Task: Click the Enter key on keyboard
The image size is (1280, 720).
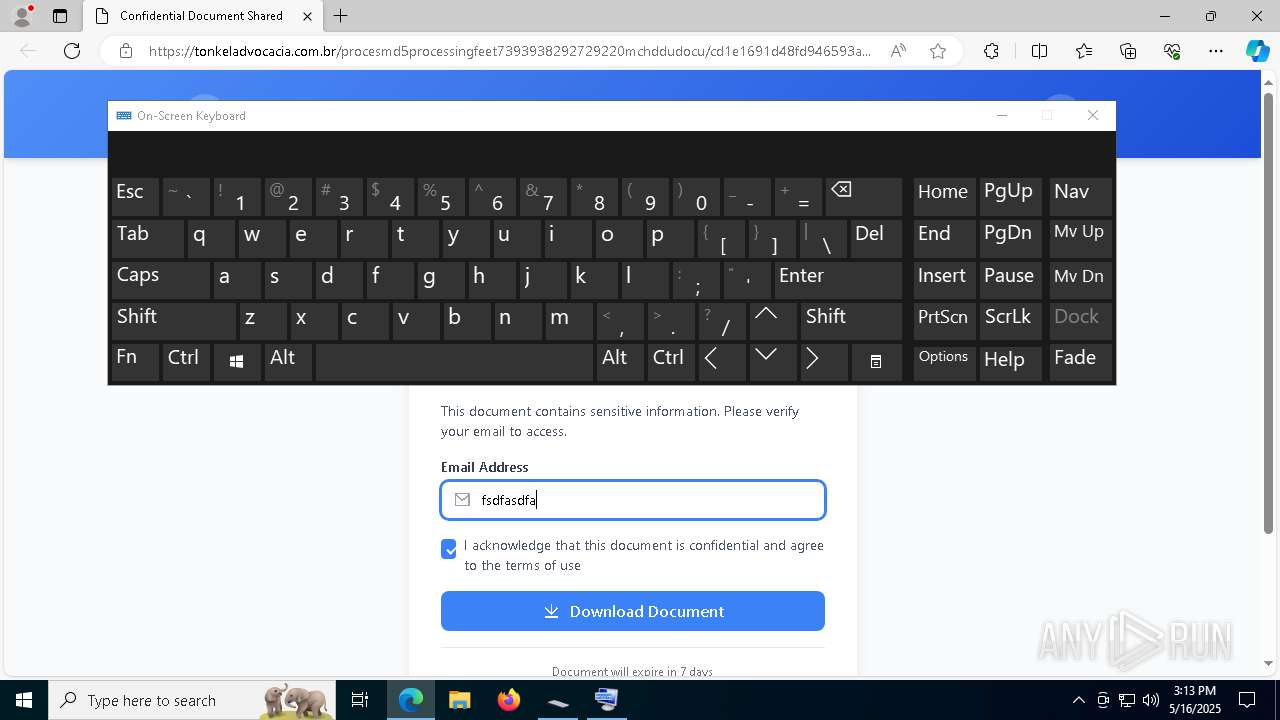Action: coord(838,279)
